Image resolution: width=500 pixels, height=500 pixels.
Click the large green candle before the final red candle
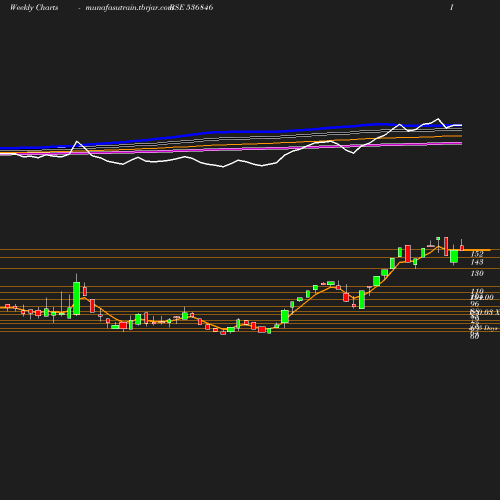tap(454, 257)
